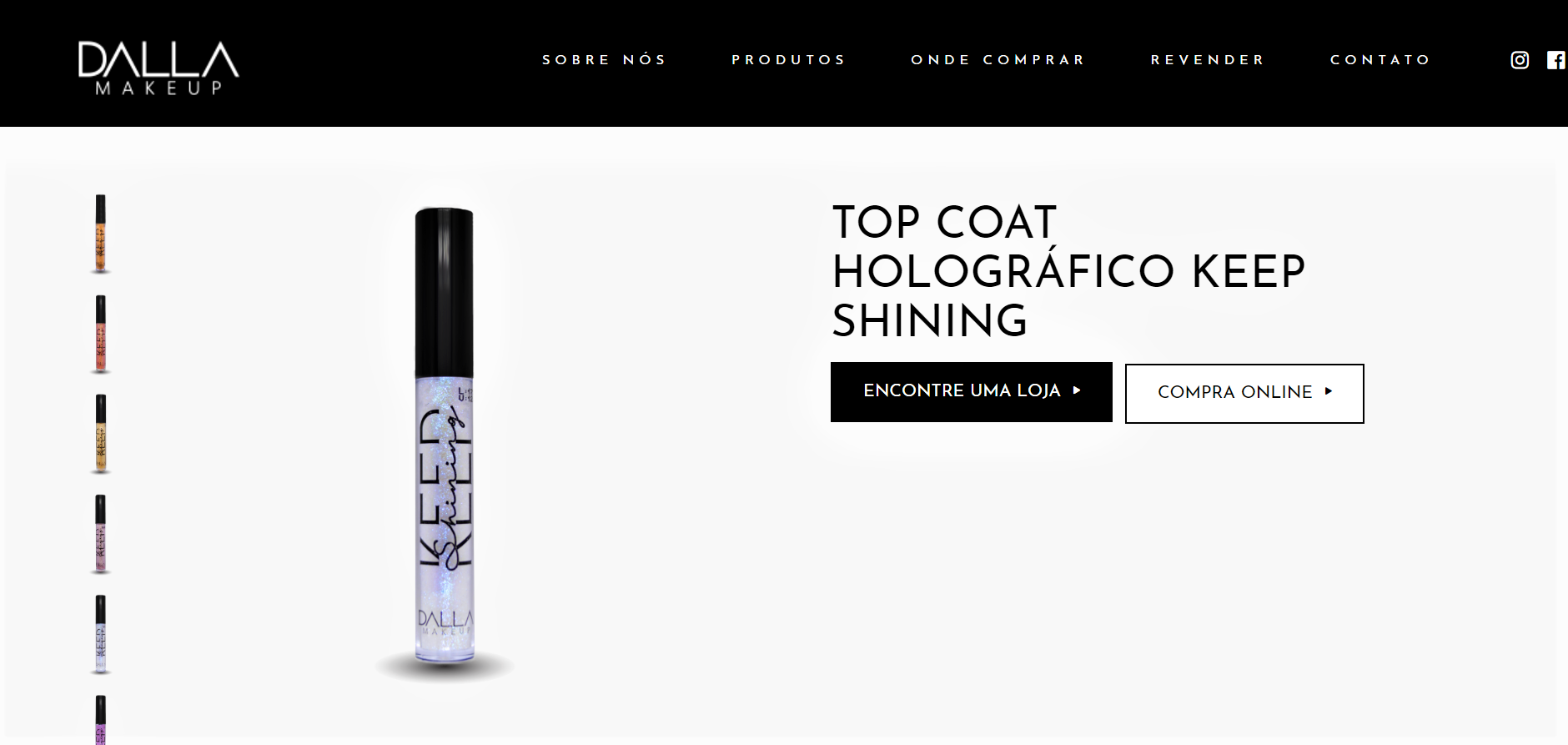Click the Encontre Uma Loja button

972,392
